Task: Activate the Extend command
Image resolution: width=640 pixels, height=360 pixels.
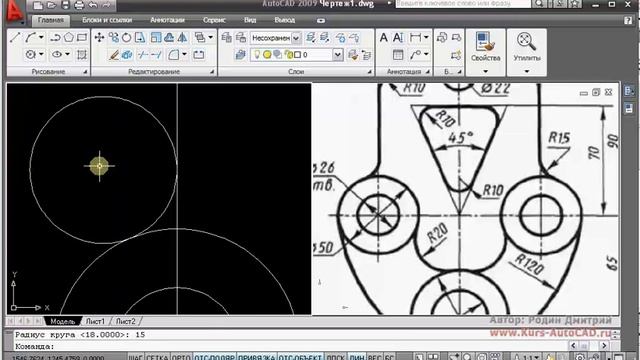Action: (x=156, y=54)
